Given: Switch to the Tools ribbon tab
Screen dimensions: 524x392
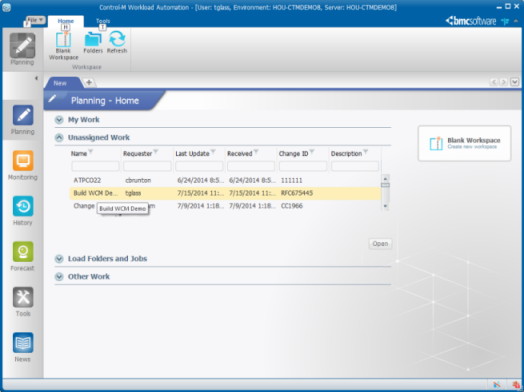Looking at the screenshot, I should coord(103,21).
